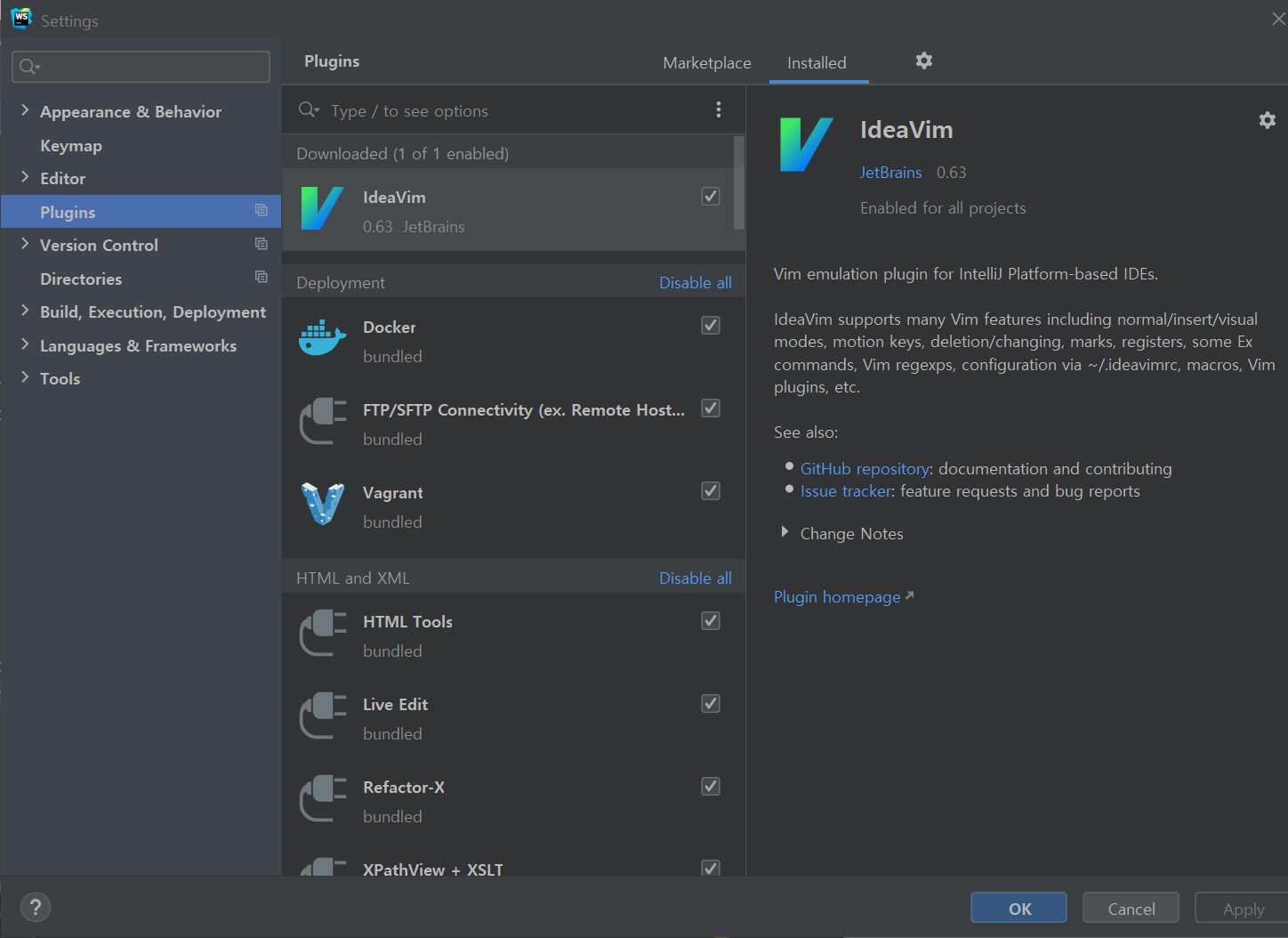Click the Cancel button
Viewport: 1288px width, 938px height.
pos(1131,909)
